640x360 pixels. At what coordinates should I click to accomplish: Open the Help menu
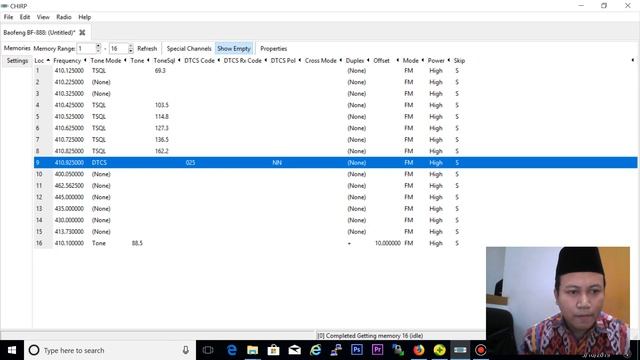(x=84, y=17)
